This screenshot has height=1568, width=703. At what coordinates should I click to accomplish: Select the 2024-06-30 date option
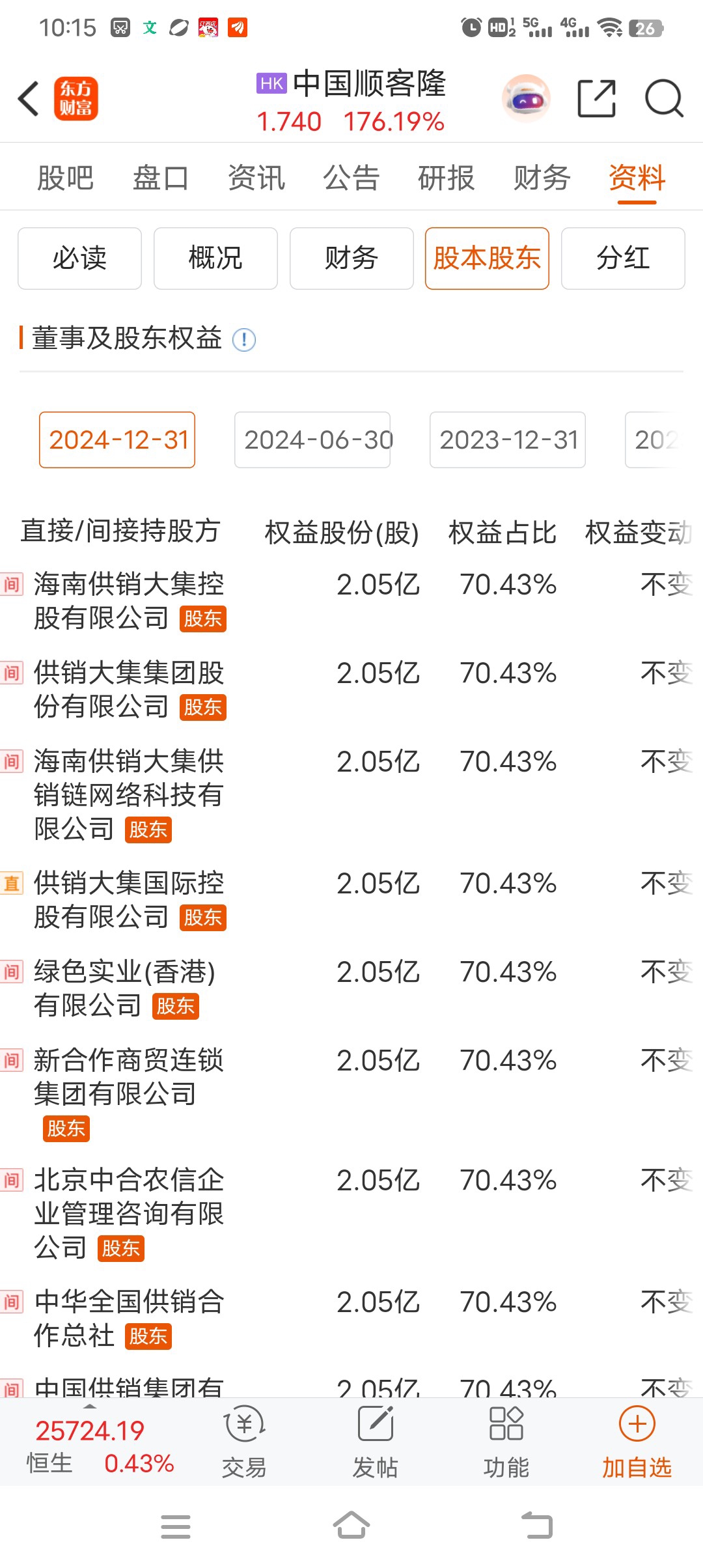pos(312,440)
